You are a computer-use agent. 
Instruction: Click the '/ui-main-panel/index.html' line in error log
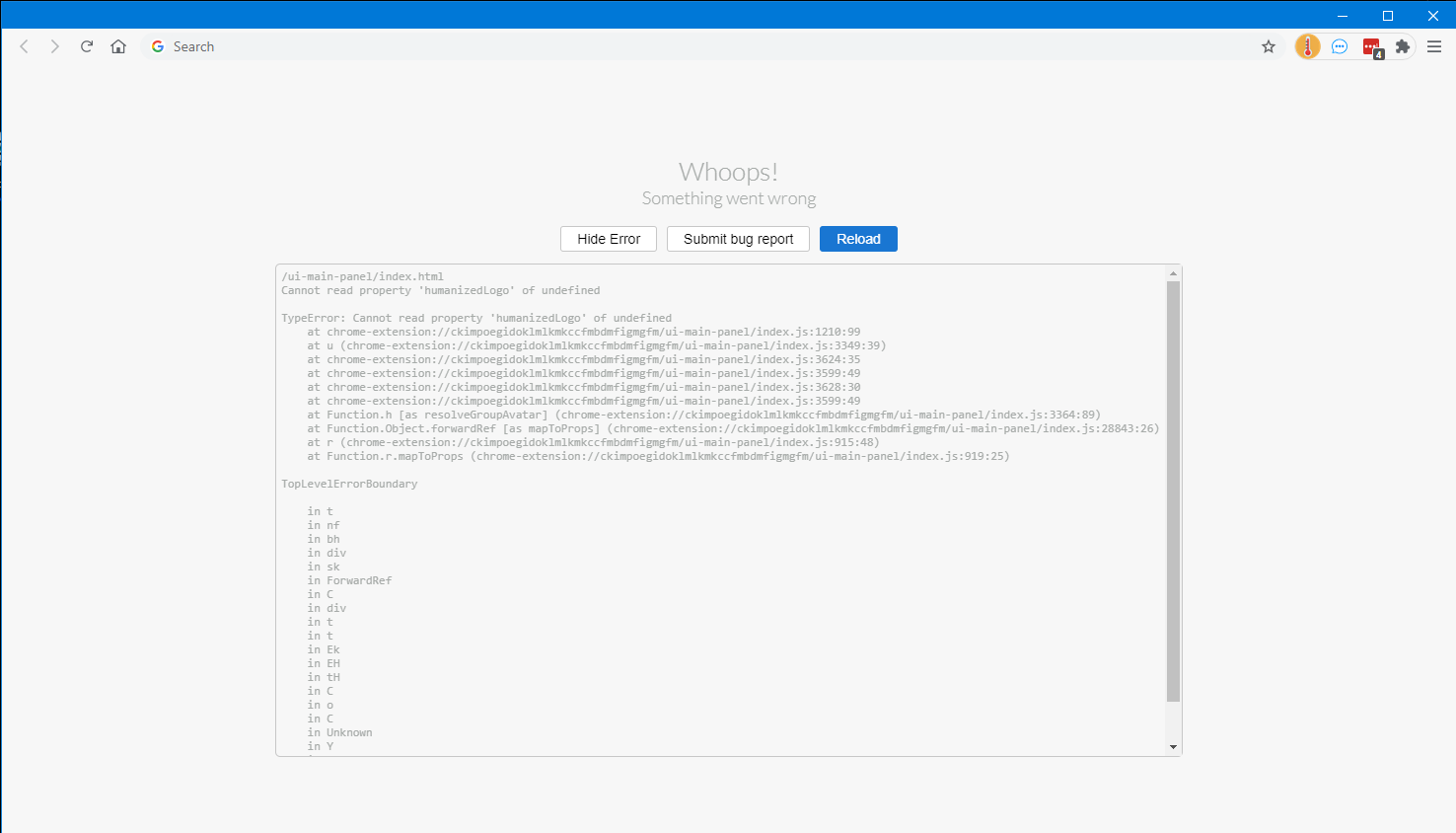362,276
